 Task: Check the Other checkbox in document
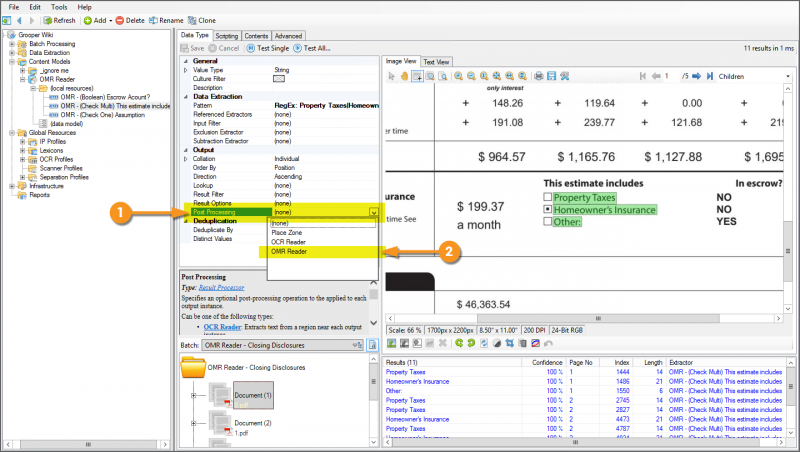pyautogui.click(x=547, y=221)
